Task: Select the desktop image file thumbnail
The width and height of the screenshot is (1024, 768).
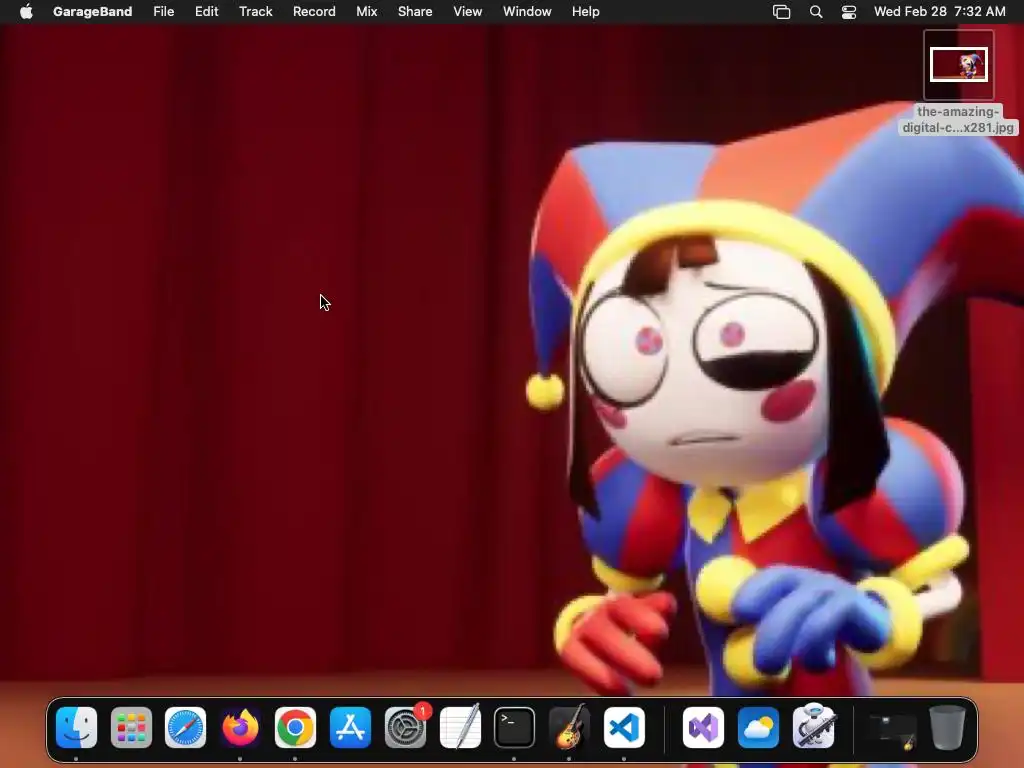Action: click(959, 65)
